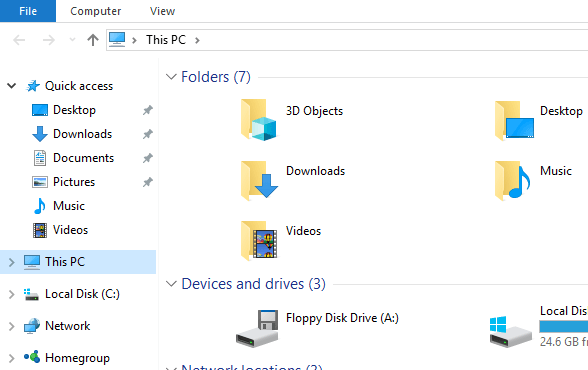Select Network in the navigation pane
Viewport: 588px width, 370px height.
68,326
